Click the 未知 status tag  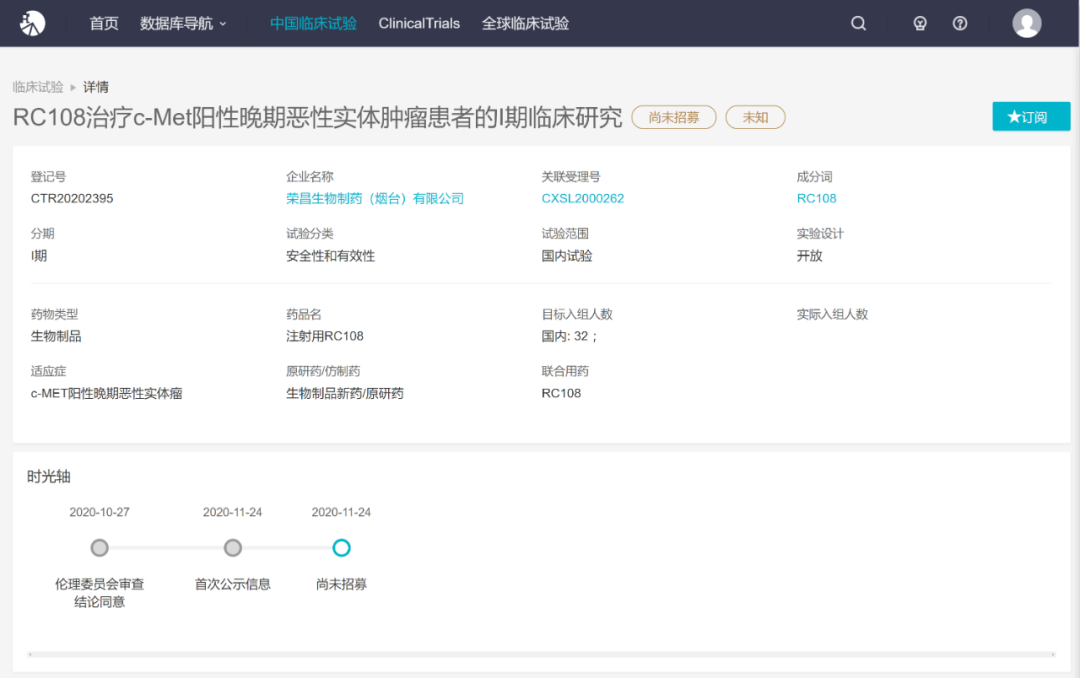[x=755, y=117]
